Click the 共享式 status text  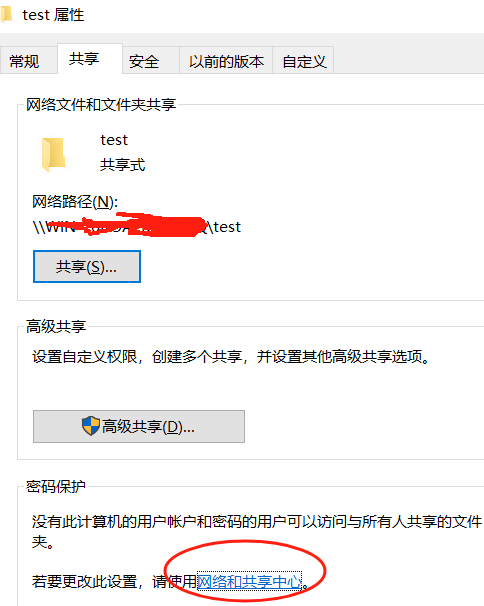click(123, 165)
